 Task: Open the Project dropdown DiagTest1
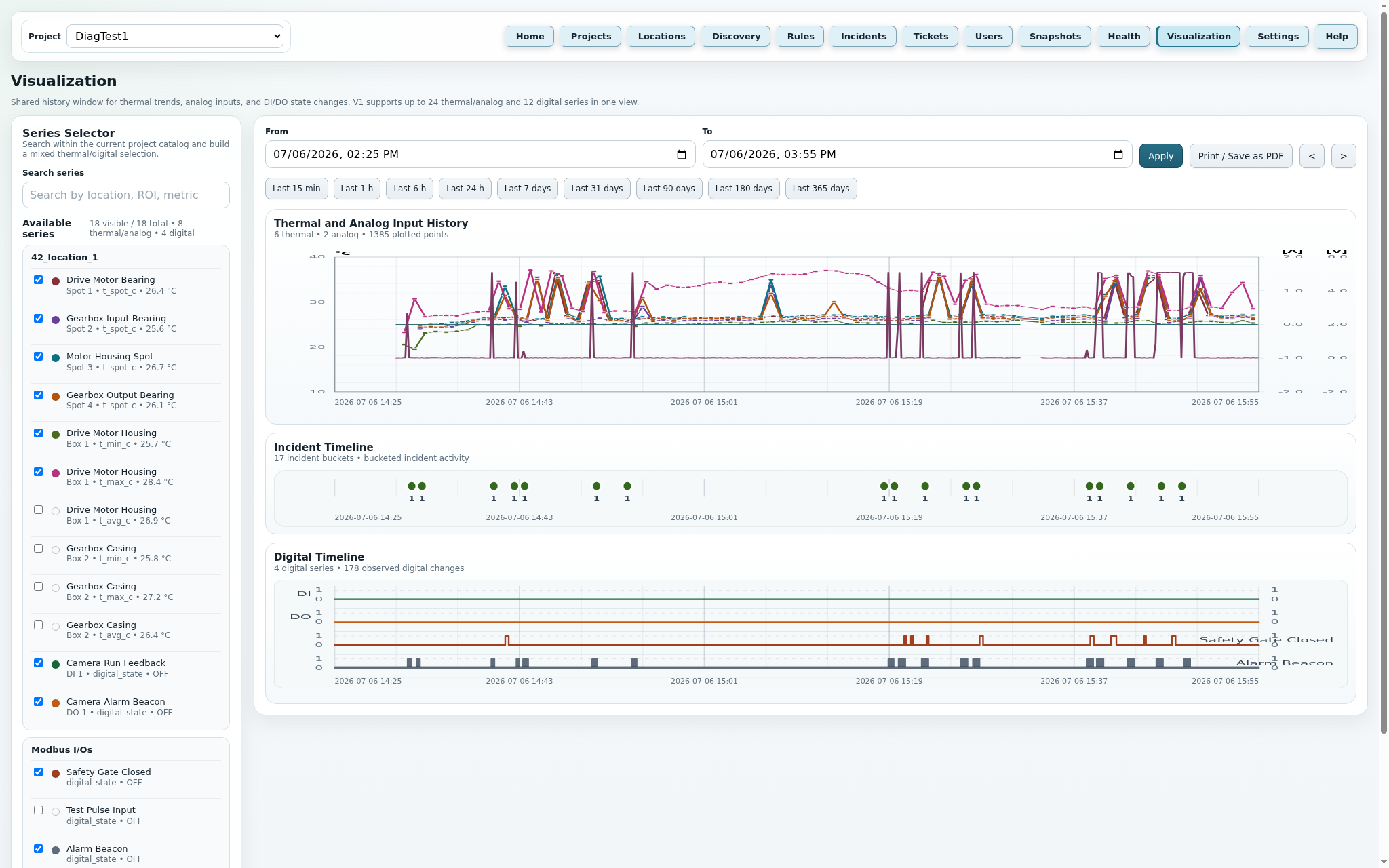(x=175, y=36)
